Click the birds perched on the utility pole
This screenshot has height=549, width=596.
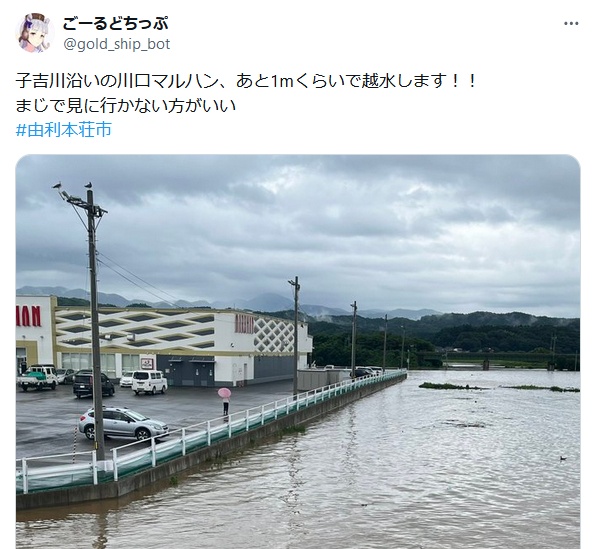coord(73,186)
